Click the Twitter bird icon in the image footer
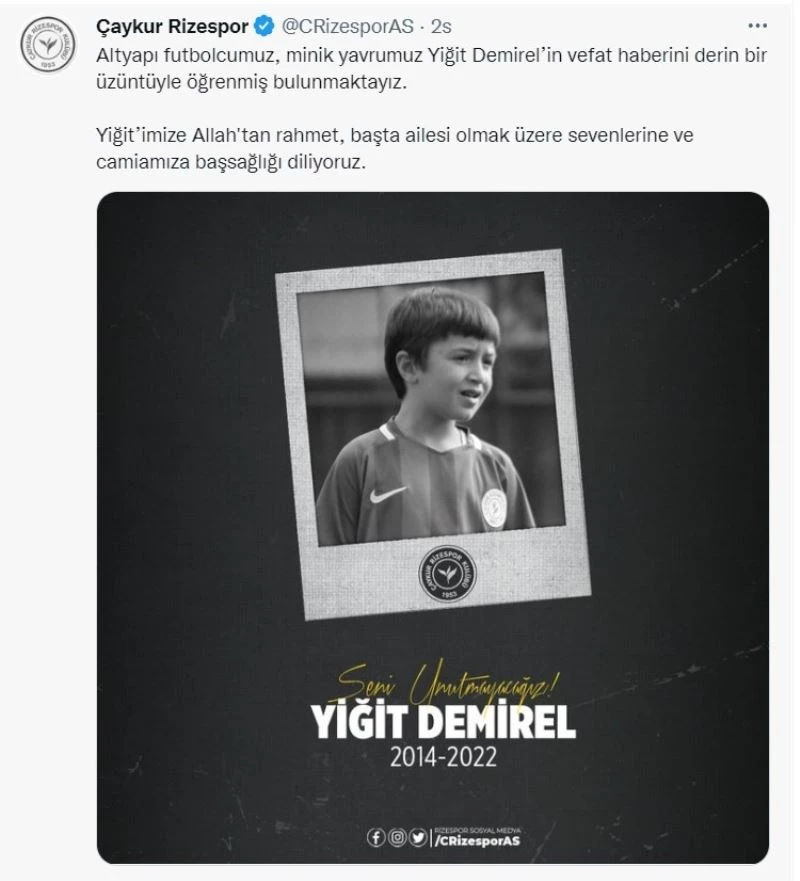Viewport: 800px width, 881px height. [x=418, y=838]
